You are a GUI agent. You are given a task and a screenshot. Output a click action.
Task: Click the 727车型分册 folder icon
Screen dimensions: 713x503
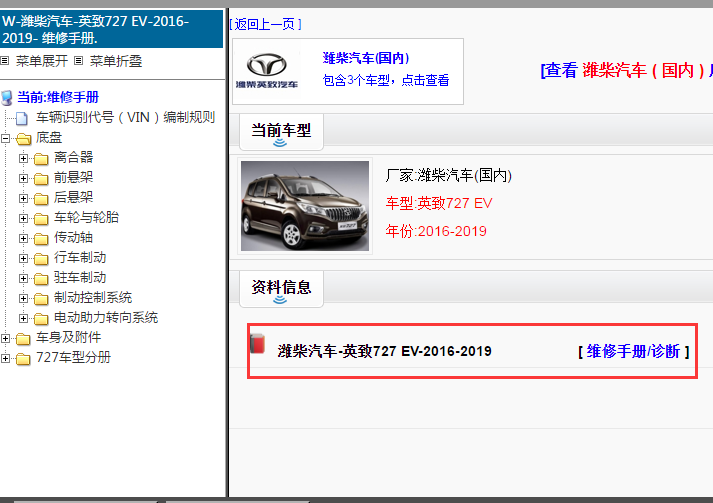click(x=23, y=358)
